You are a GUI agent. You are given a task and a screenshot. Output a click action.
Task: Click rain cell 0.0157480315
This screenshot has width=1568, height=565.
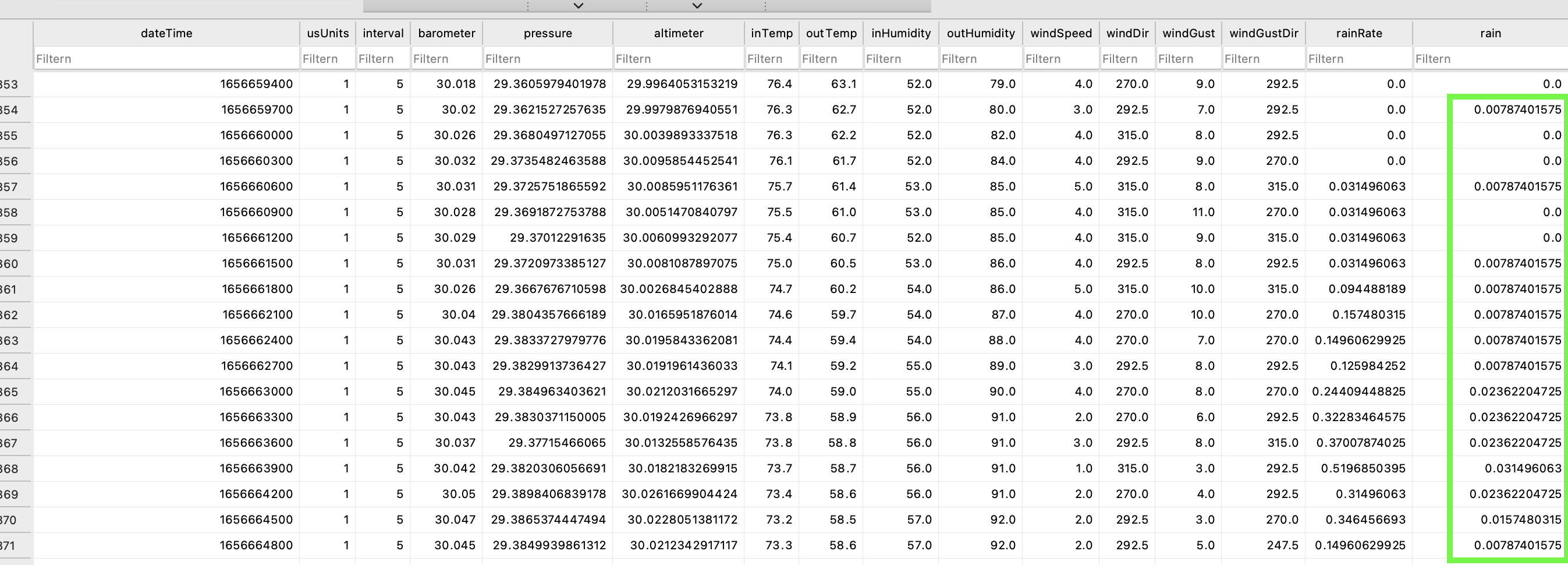1490,520
